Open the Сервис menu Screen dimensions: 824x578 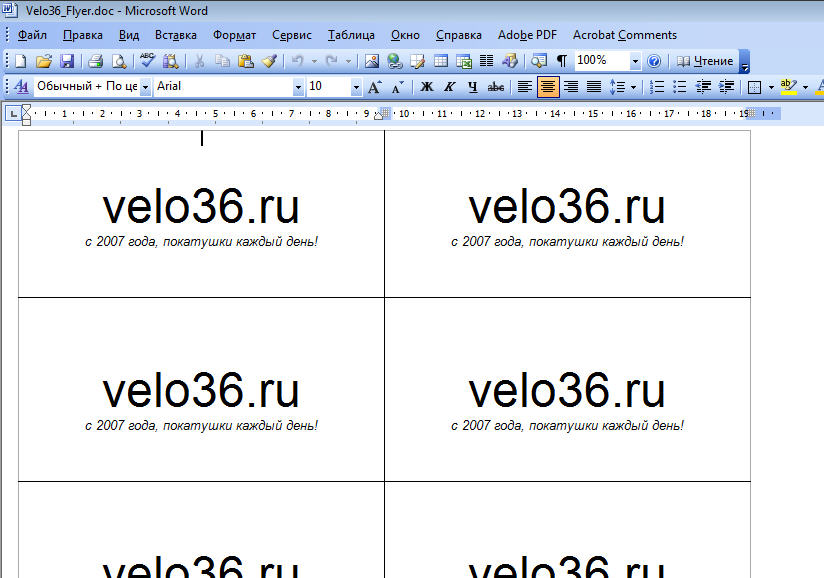[292, 35]
